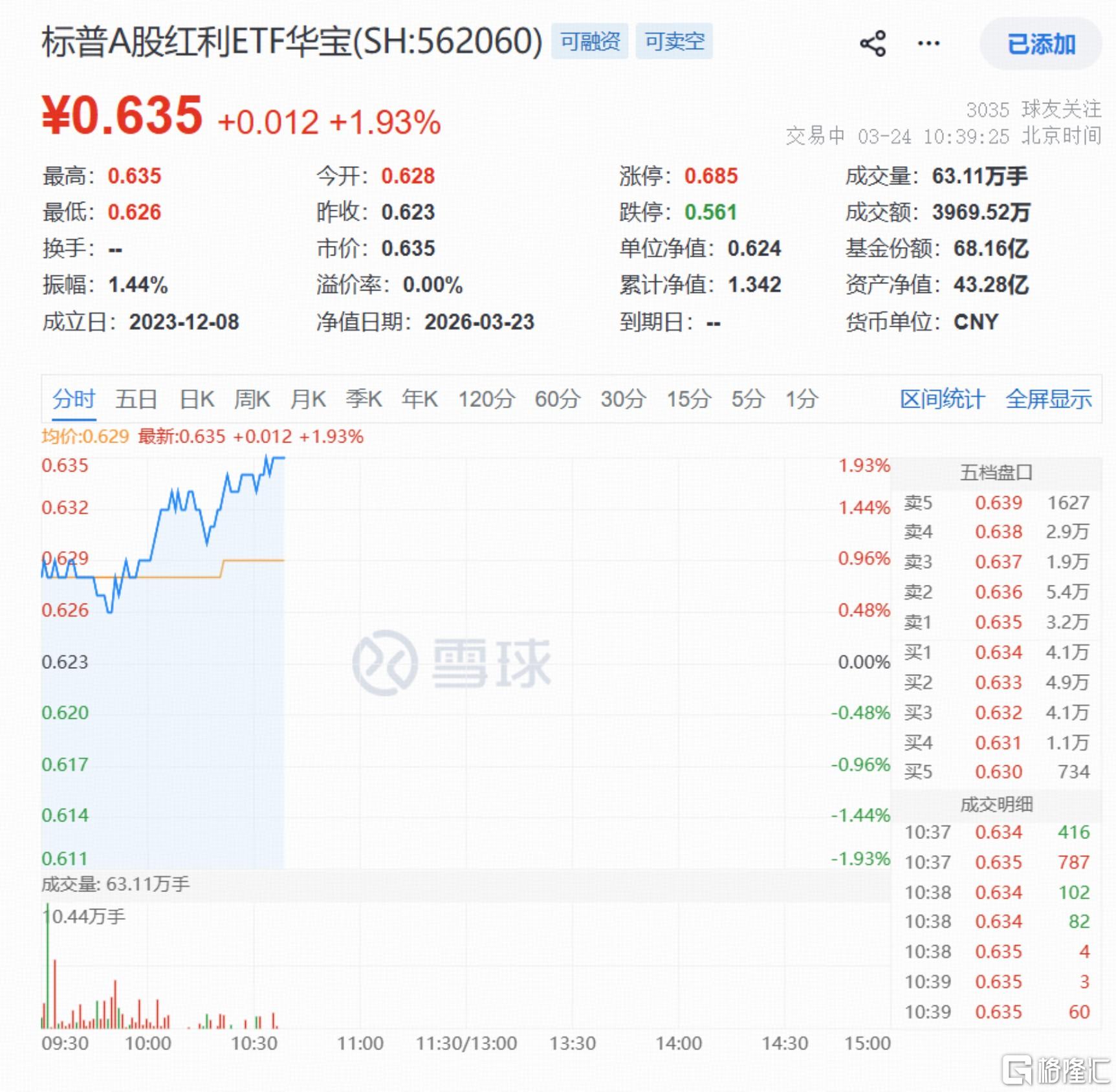
Task: Click the 成交额 3969.52万 value
Action: (981, 212)
